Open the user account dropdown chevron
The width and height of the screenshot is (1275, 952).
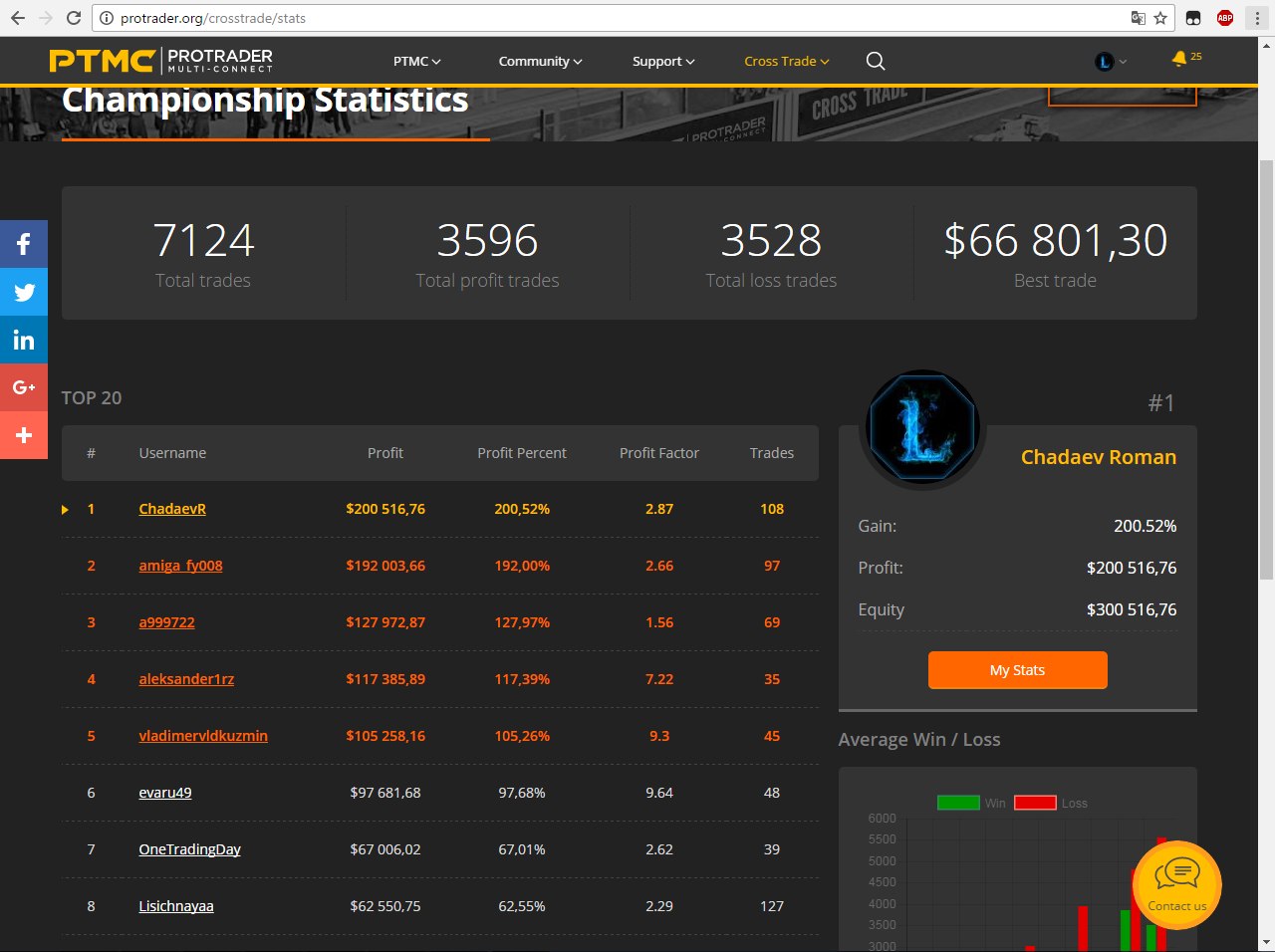[1124, 62]
